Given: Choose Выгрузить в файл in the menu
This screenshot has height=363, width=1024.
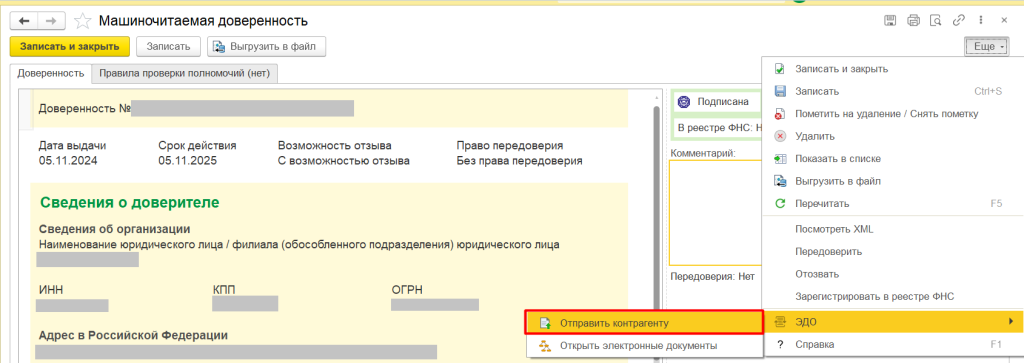Looking at the screenshot, I should click(892, 181).
